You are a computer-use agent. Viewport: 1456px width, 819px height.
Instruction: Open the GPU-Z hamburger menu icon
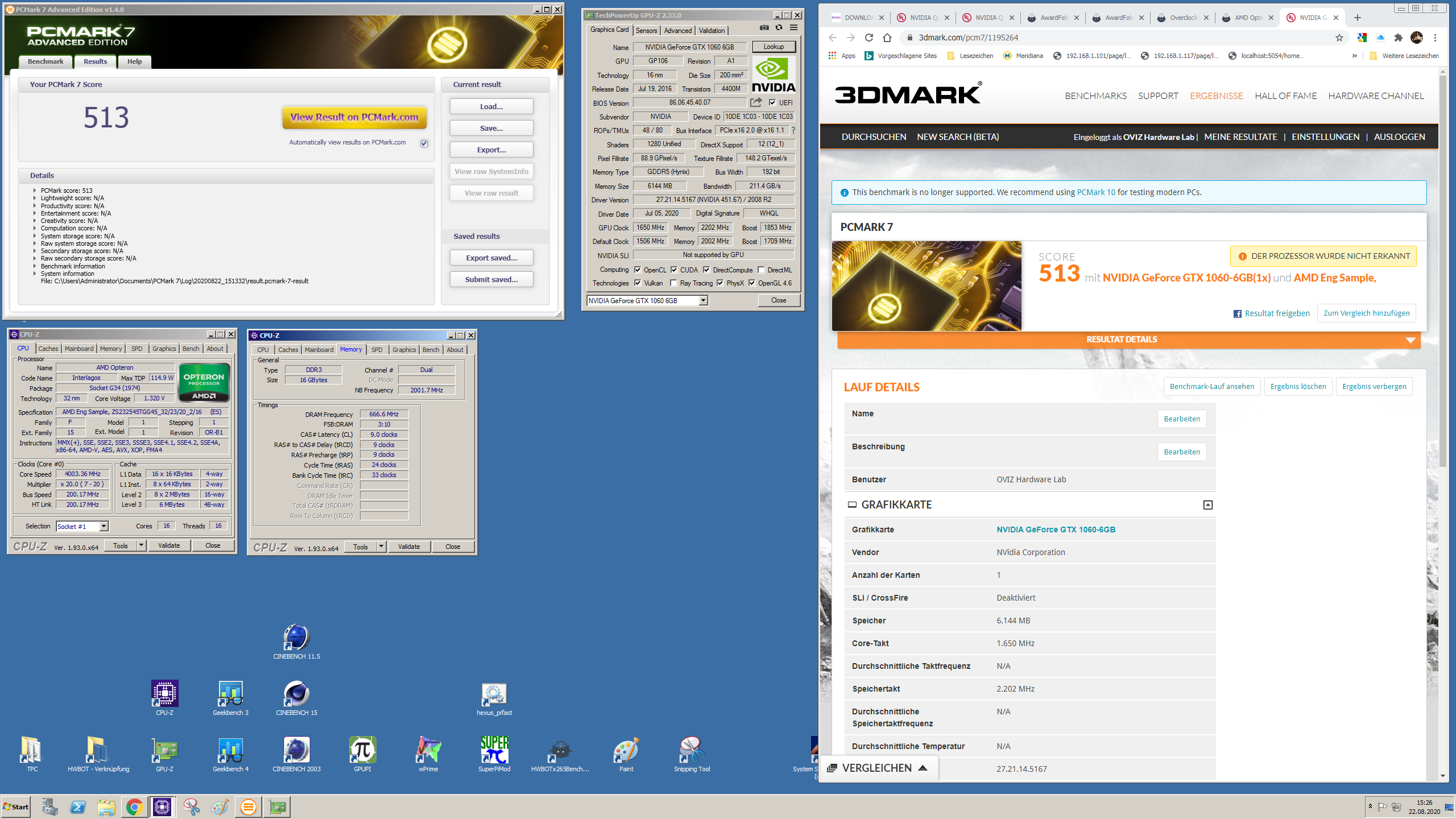click(x=793, y=27)
